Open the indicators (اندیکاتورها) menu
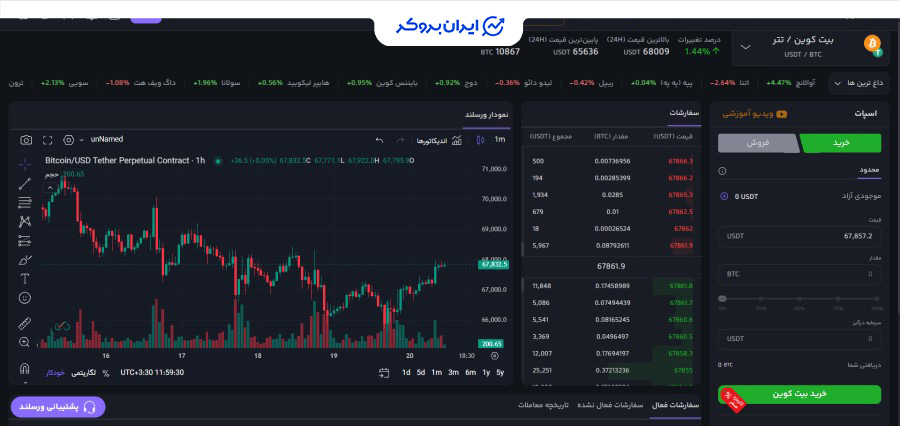Viewport: 900px width, 426px height. click(x=439, y=140)
